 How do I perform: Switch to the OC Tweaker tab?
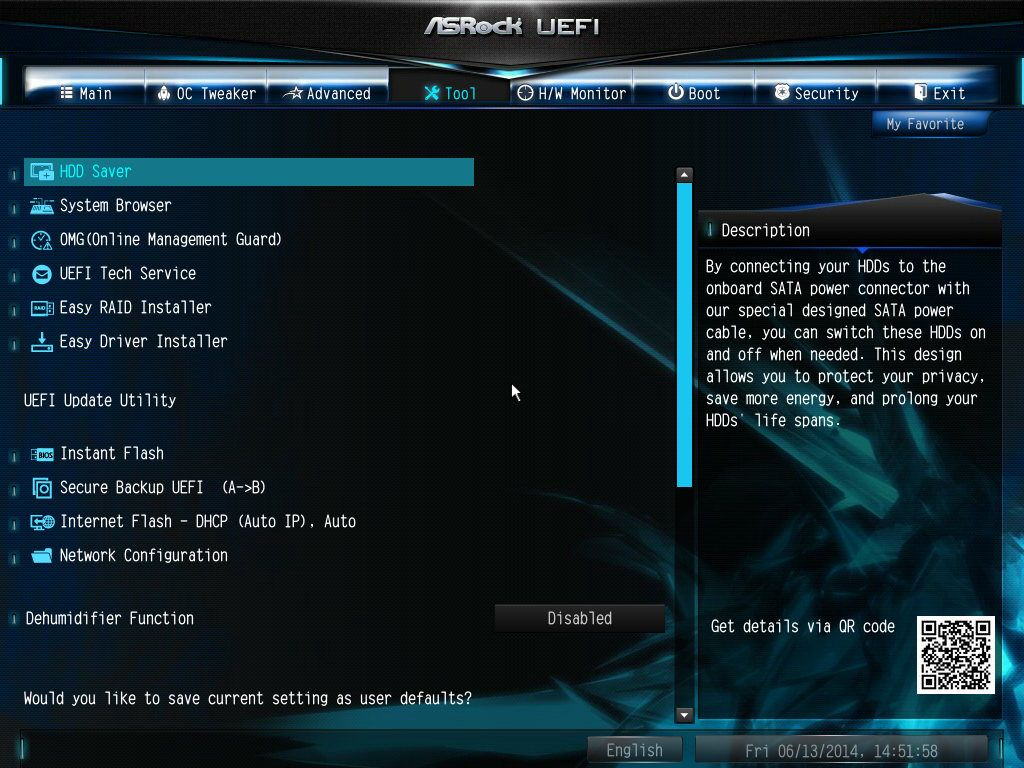click(206, 93)
